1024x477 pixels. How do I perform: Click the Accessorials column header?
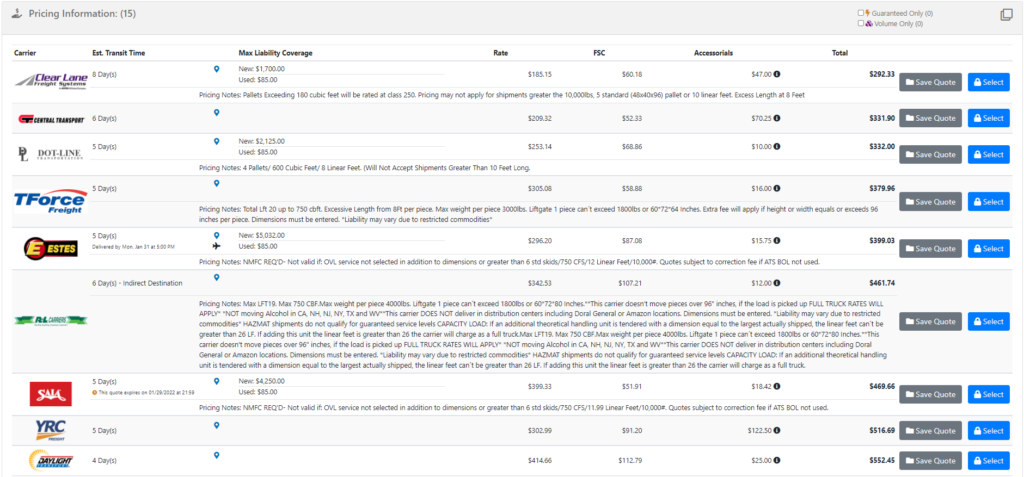point(713,52)
